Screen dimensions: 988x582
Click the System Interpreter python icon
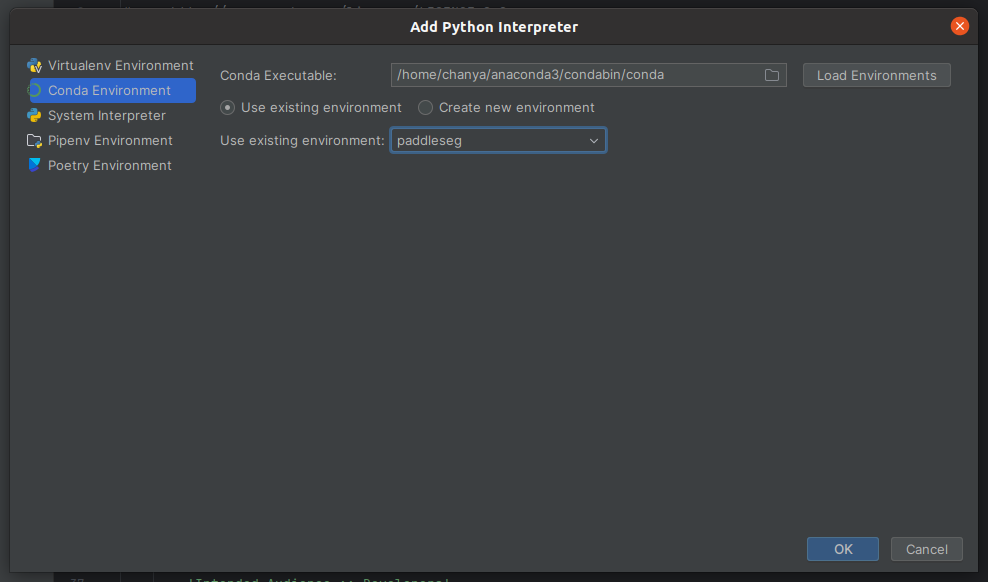[34, 115]
